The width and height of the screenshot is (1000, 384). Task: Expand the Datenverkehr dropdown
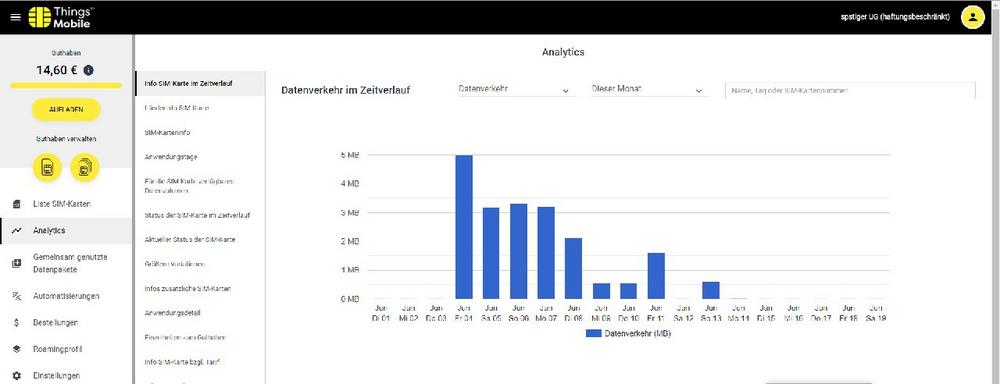[x=515, y=89]
